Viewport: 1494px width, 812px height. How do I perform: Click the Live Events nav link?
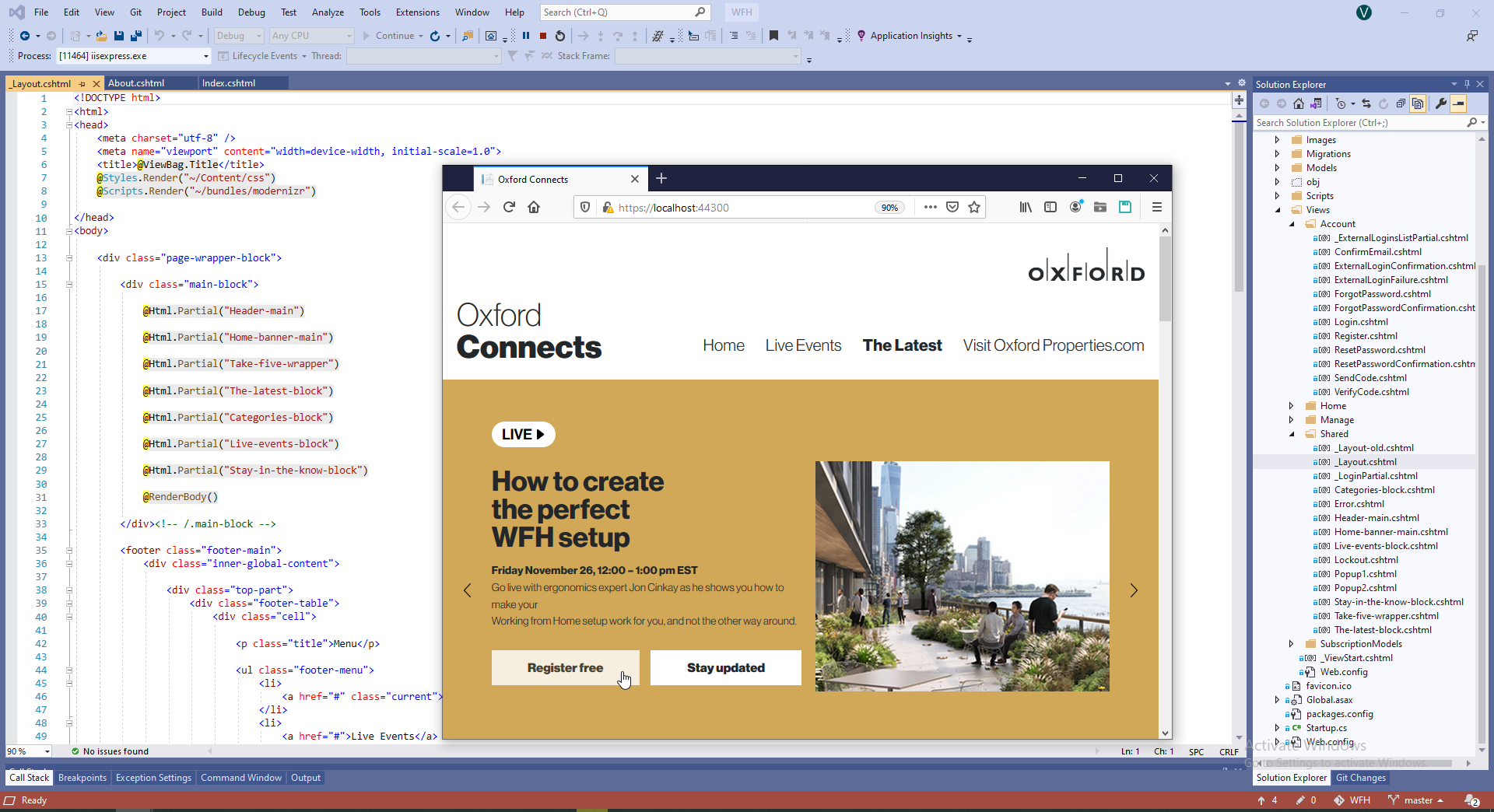click(803, 345)
